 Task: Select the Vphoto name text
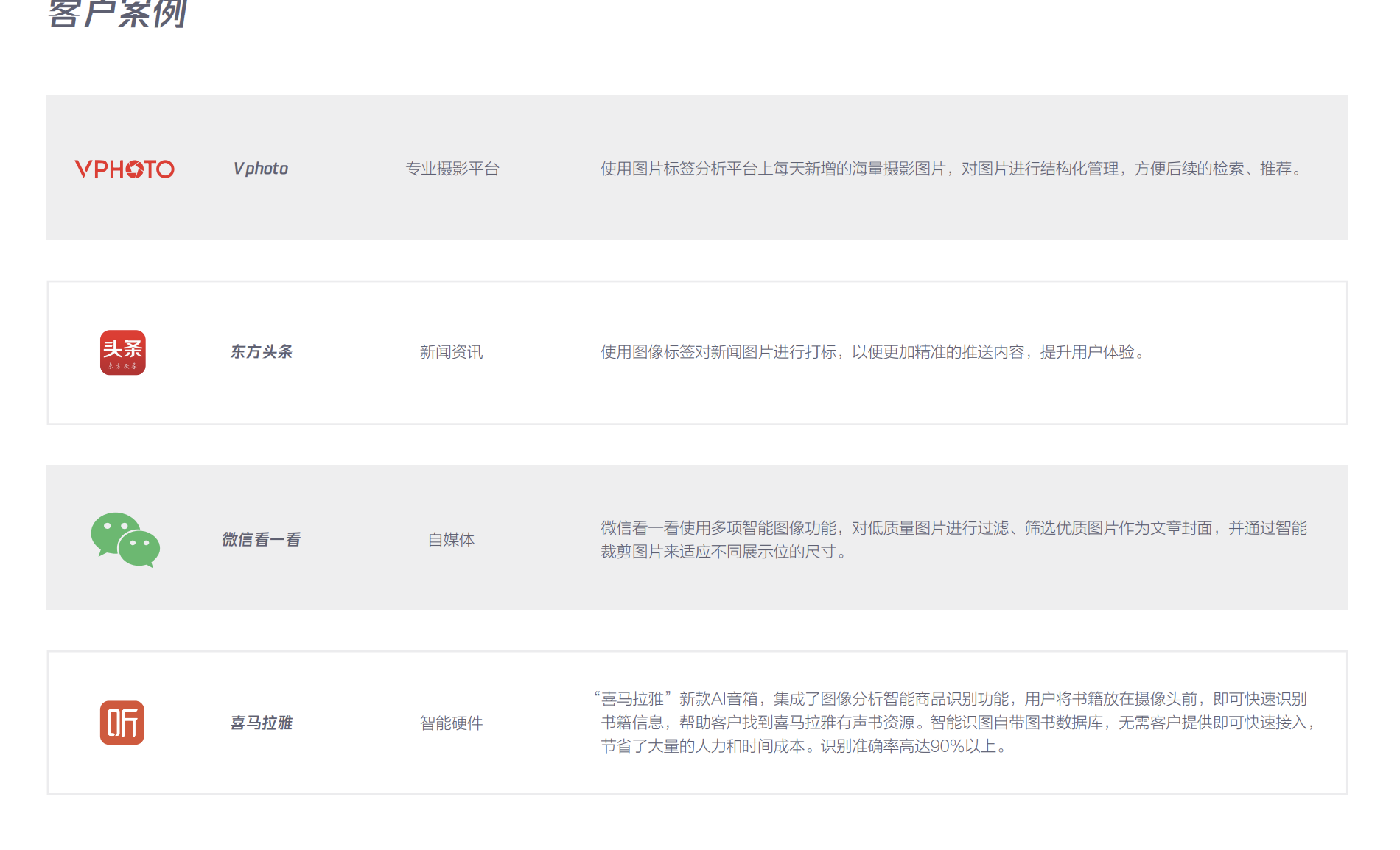coord(261,169)
